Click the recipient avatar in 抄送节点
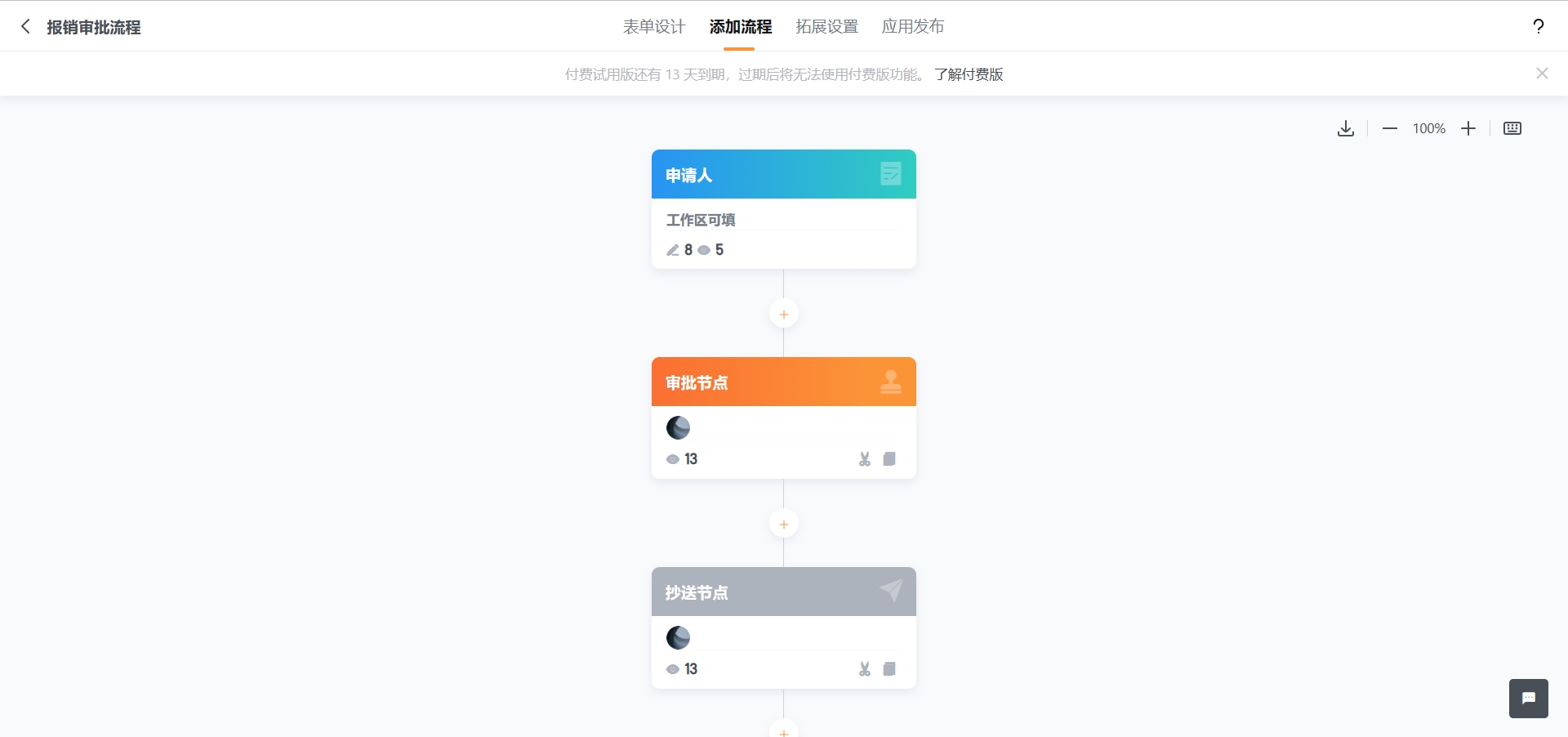 point(679,637)
